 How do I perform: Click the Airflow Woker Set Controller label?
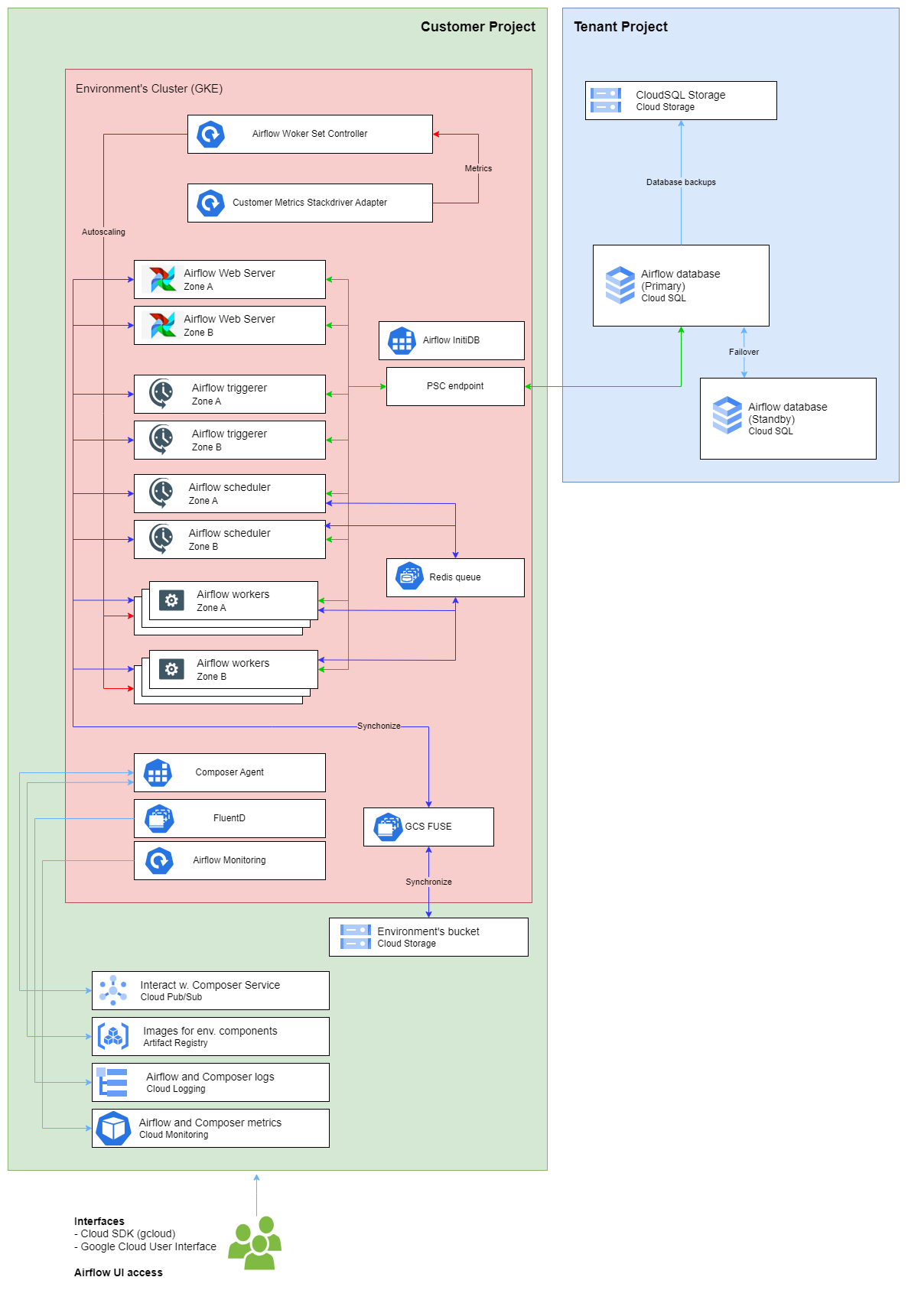pyautogui.click(x=310, y=134)
